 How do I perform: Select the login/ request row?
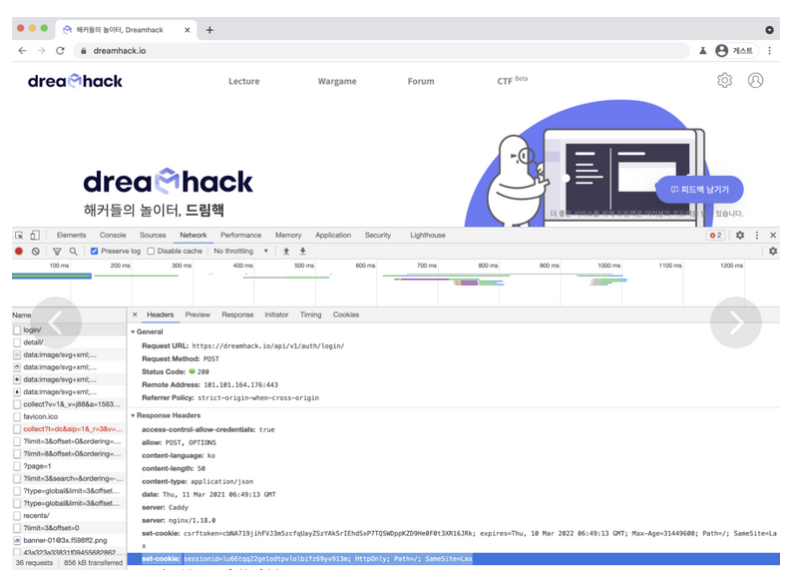pyautogui.click(x=69, y=330)
